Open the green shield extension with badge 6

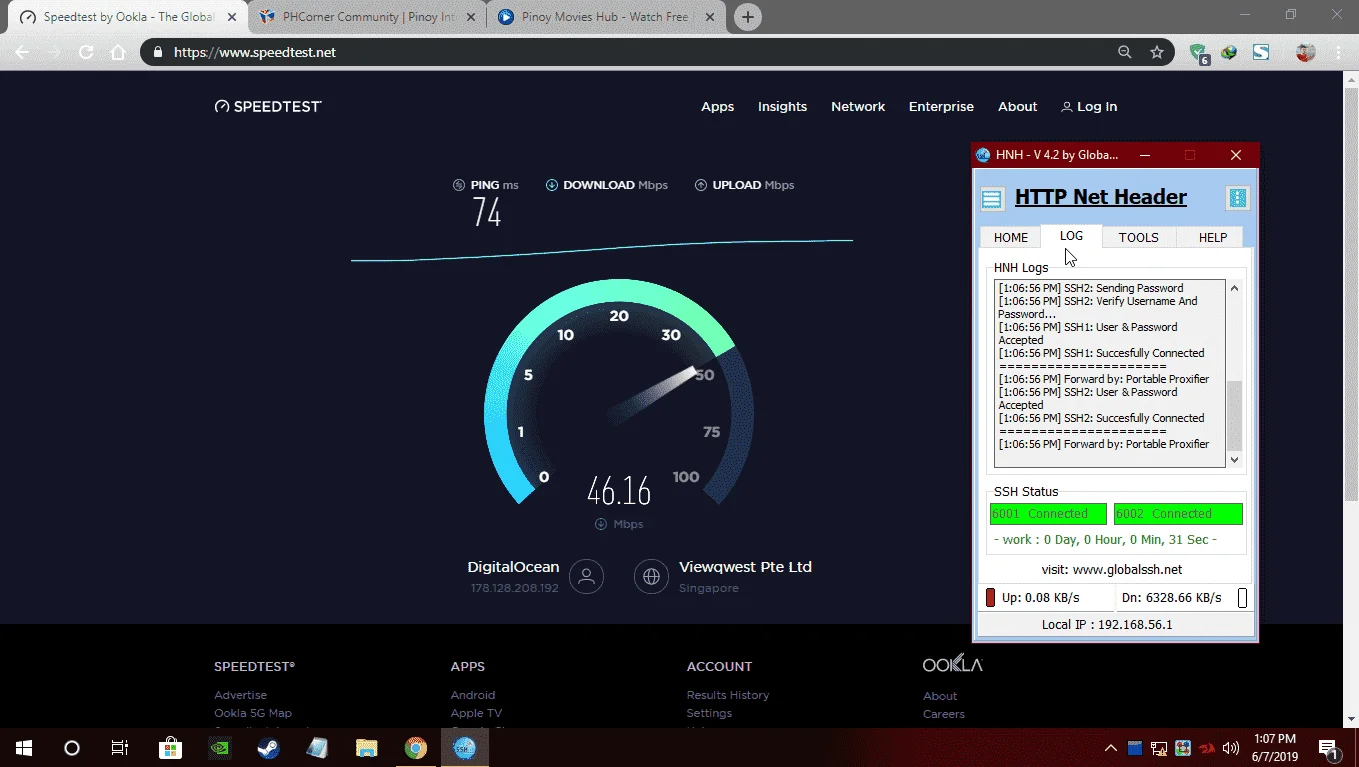coord(1198,53)
